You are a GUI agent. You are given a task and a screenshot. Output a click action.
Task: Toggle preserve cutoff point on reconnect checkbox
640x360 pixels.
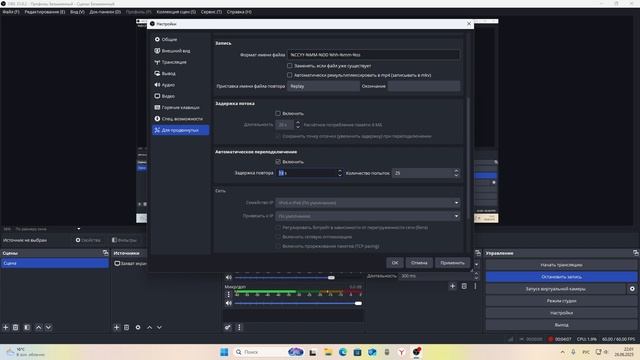pyautogui.click(x=278, y=136)
